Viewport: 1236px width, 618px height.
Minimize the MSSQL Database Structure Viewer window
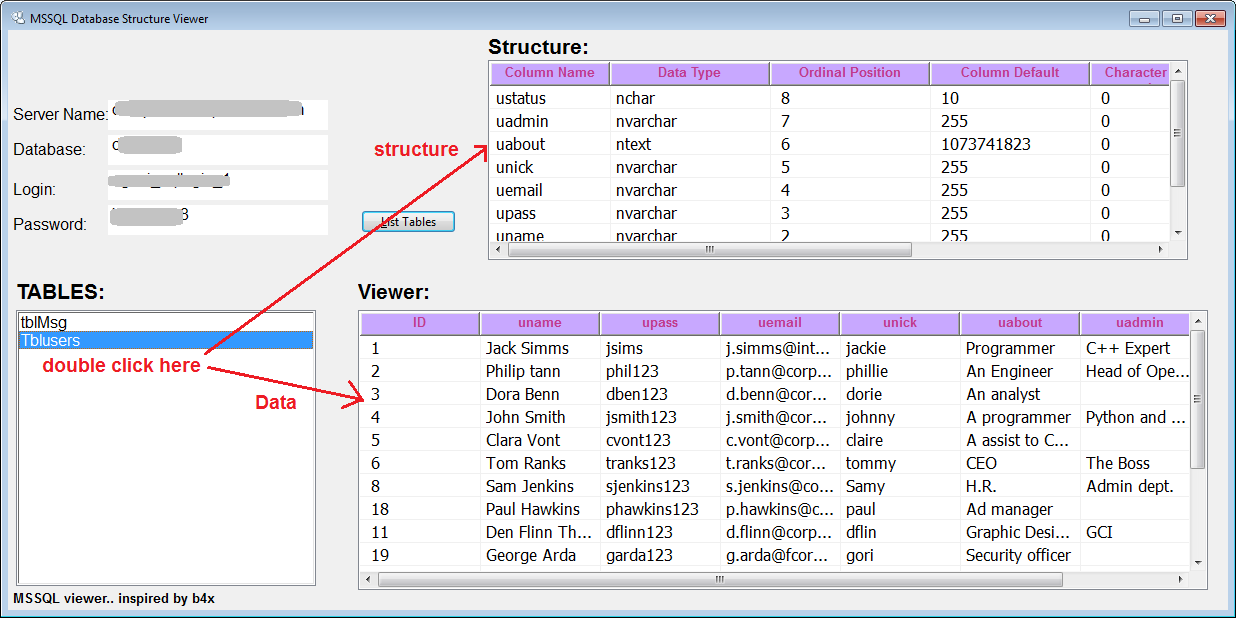tap(1145, 18)
